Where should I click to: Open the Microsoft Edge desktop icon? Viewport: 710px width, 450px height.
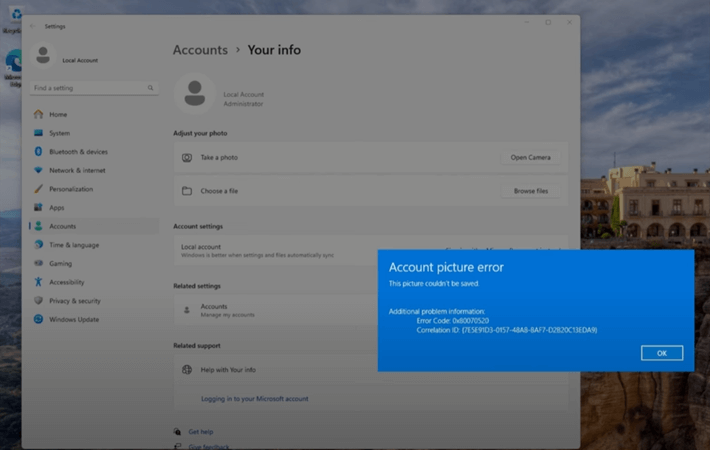point(14,67)
